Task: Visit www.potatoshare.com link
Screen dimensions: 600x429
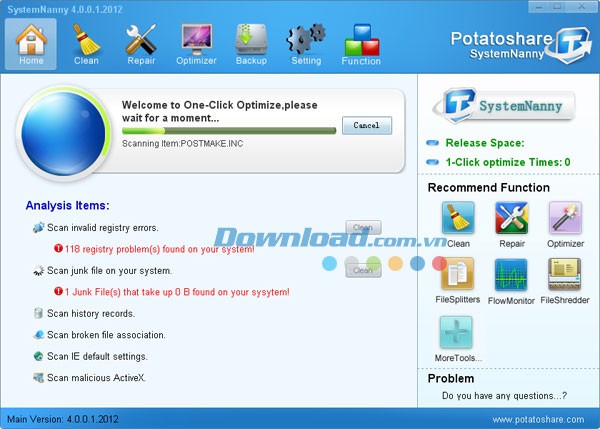Action: click(x=538, y=419)
